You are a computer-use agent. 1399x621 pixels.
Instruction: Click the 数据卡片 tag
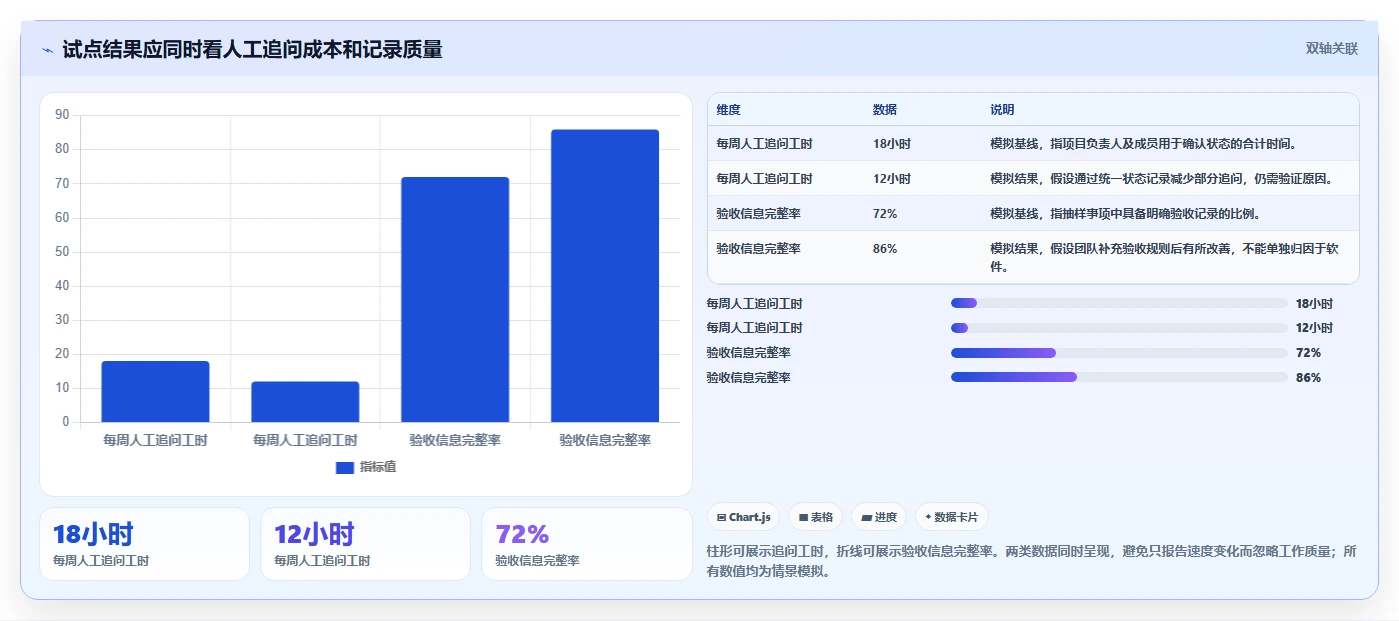[x=951, y=517]
